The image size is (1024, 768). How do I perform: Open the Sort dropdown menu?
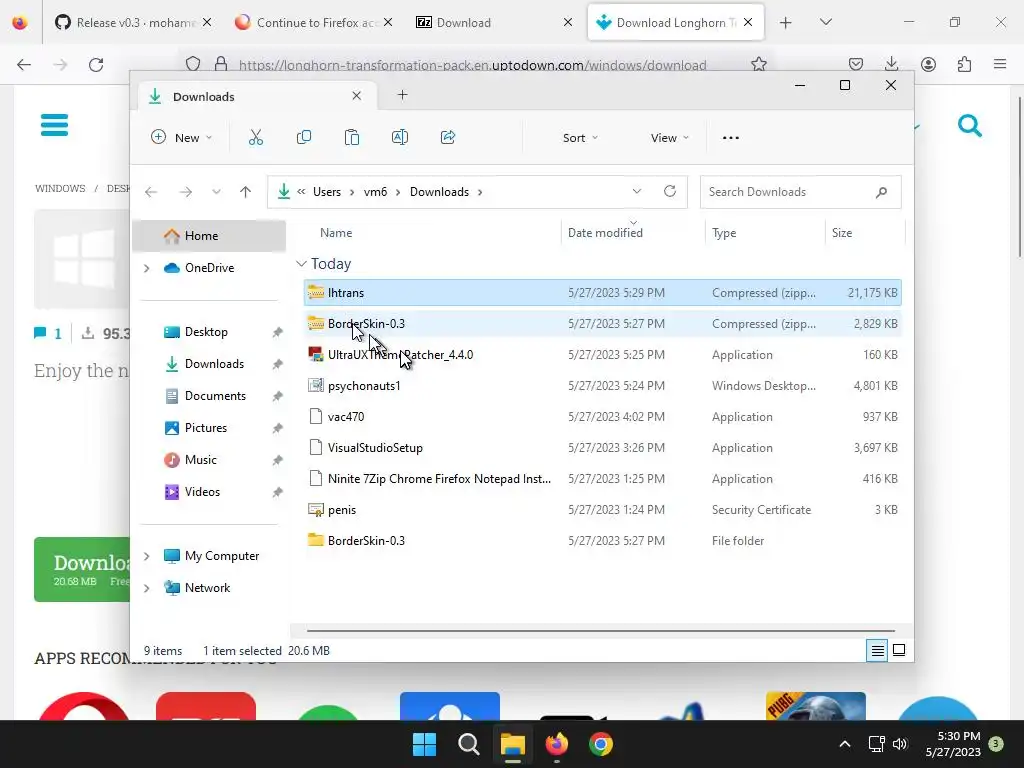[580, 138]
